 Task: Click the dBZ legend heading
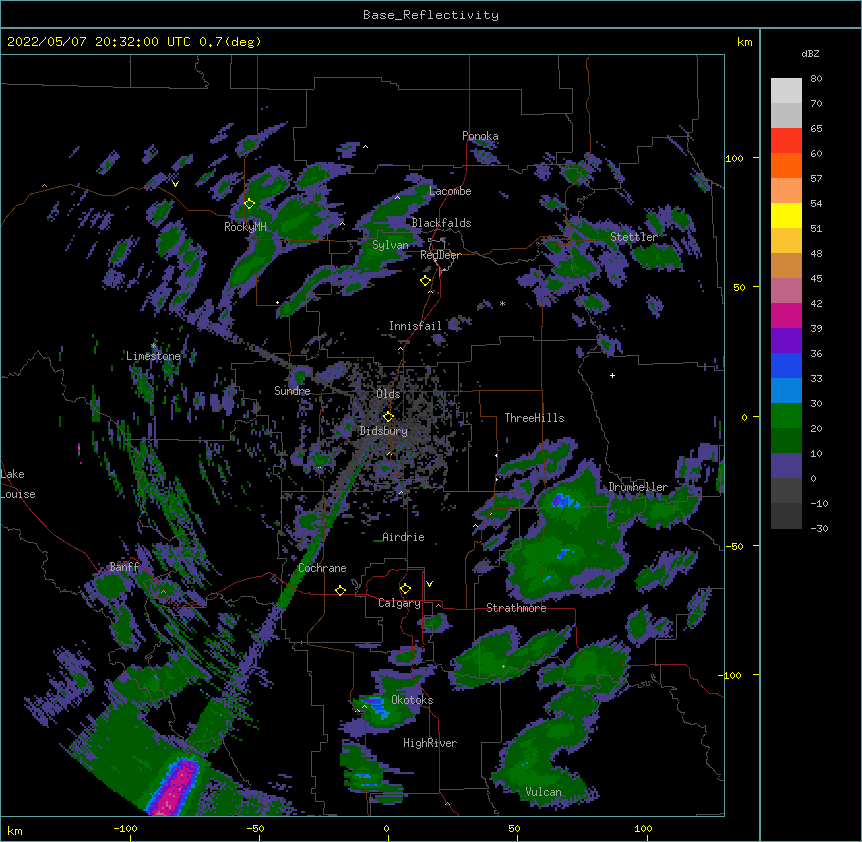pos(810,53)
